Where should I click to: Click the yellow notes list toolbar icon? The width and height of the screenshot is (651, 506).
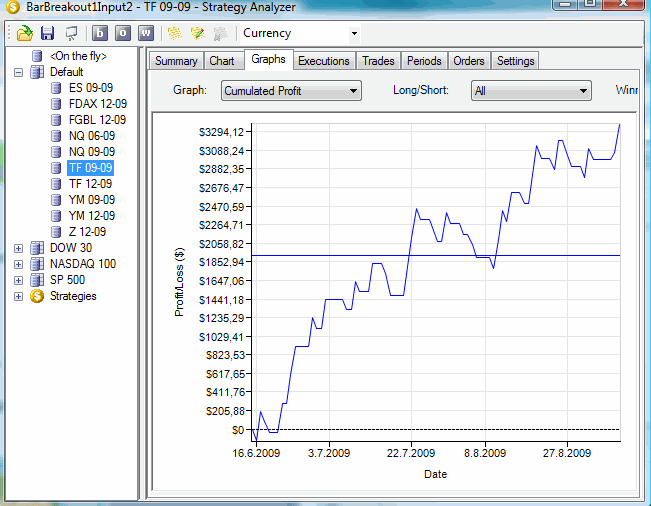(174, 33)
